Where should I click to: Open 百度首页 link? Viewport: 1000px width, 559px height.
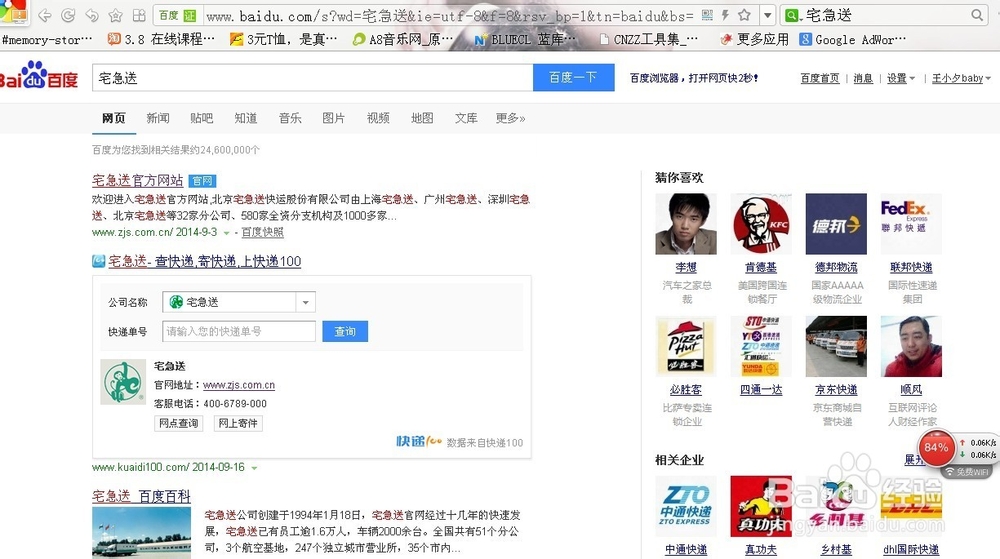pyautogui.click(x=820, y=78)
